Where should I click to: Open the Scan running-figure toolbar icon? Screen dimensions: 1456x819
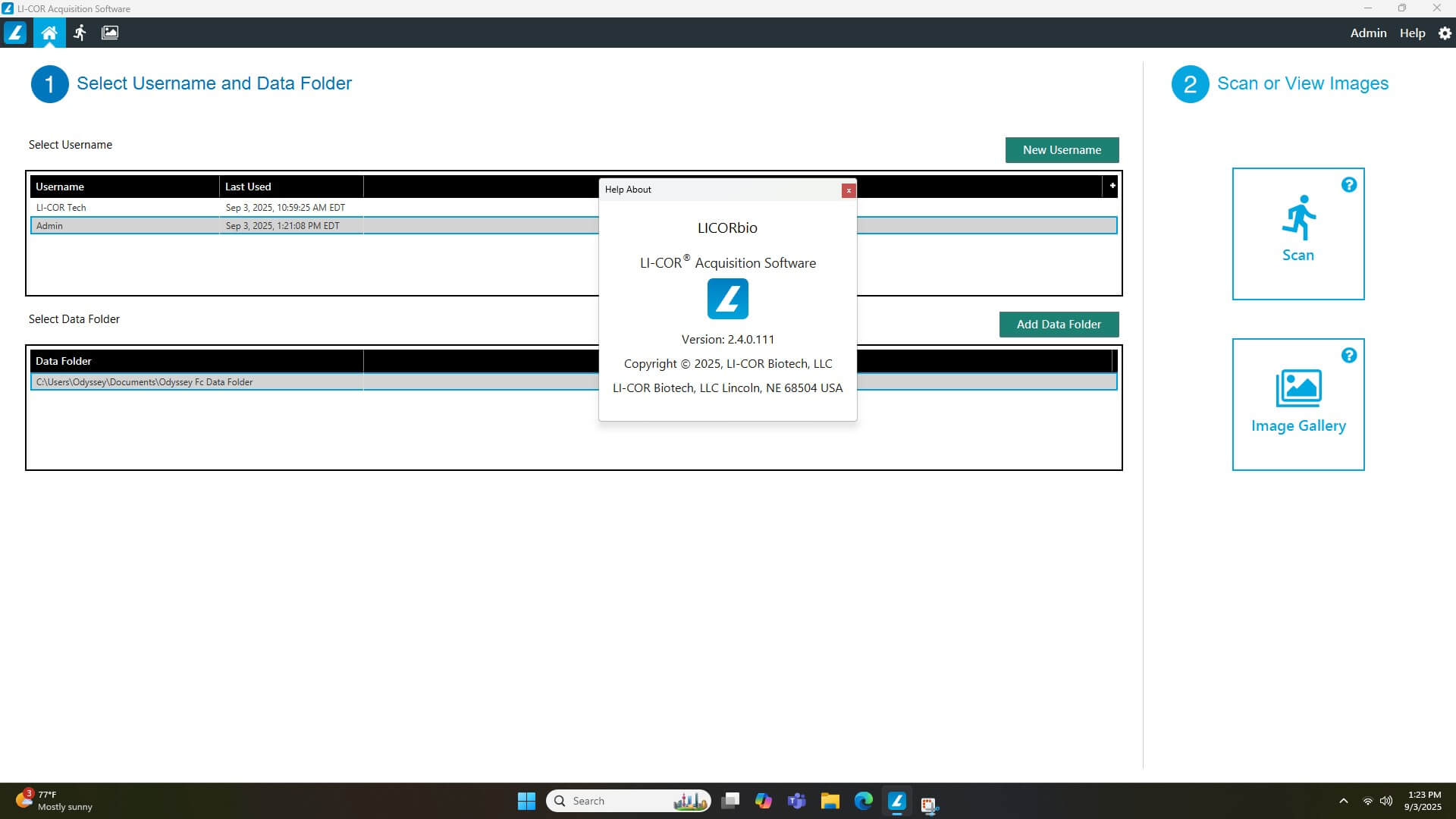point(80,33)
